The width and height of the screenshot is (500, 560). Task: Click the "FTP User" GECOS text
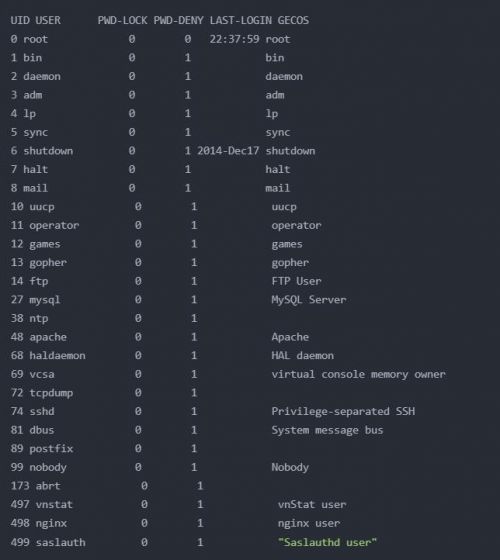click(296, 281)
